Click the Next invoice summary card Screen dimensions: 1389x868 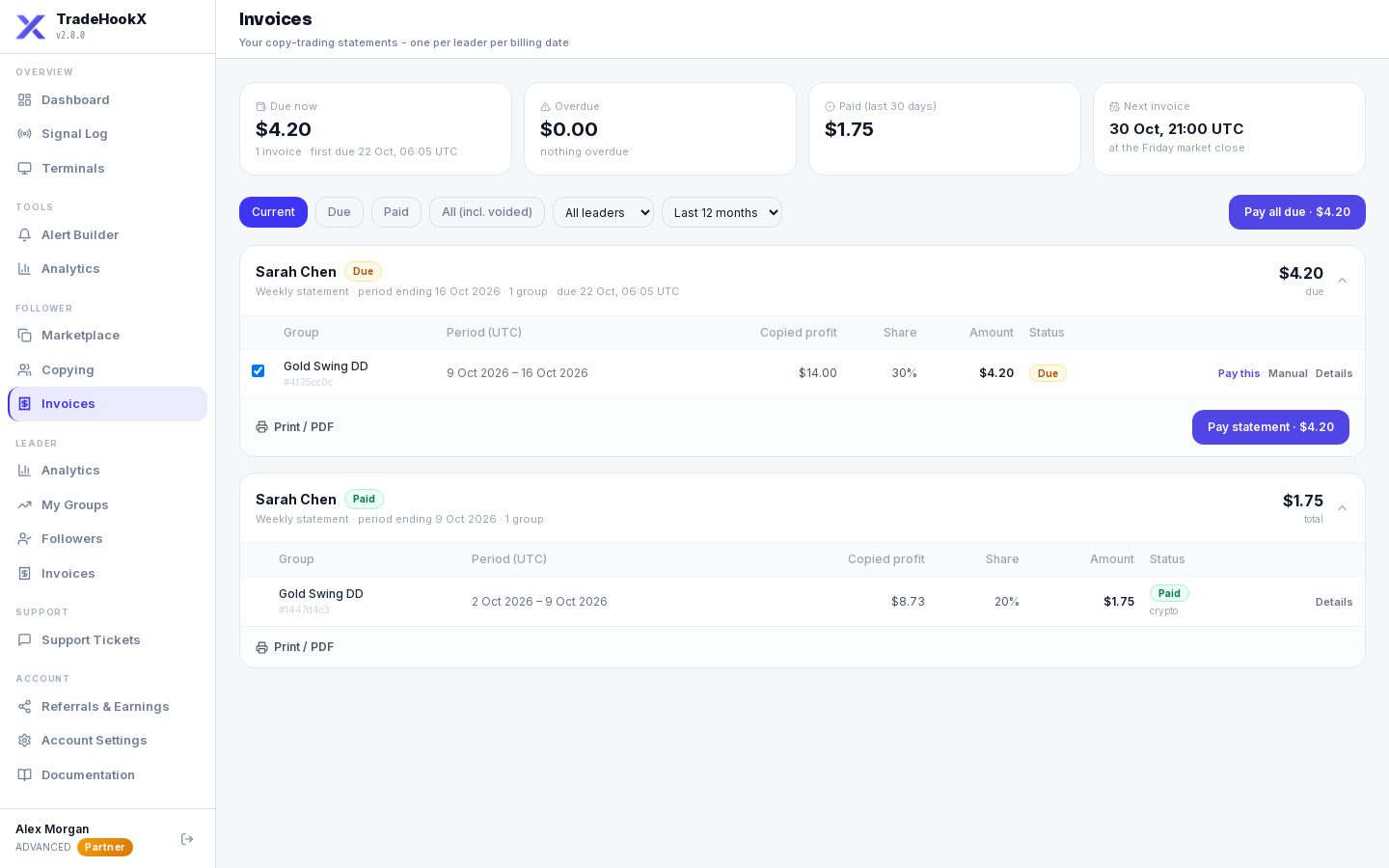(x=1229, y=128)
